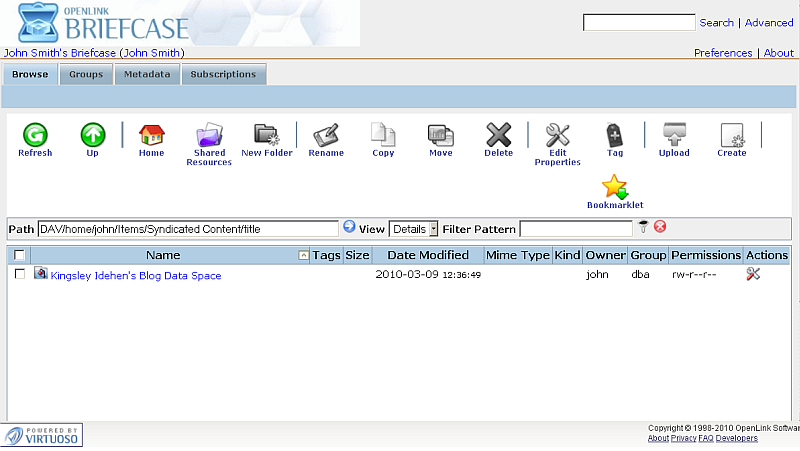Image resolution: width=800 pixels, height=451 pixels.
Task: Click the Bookmarklet star icon
Action: [x=614, y=187]
